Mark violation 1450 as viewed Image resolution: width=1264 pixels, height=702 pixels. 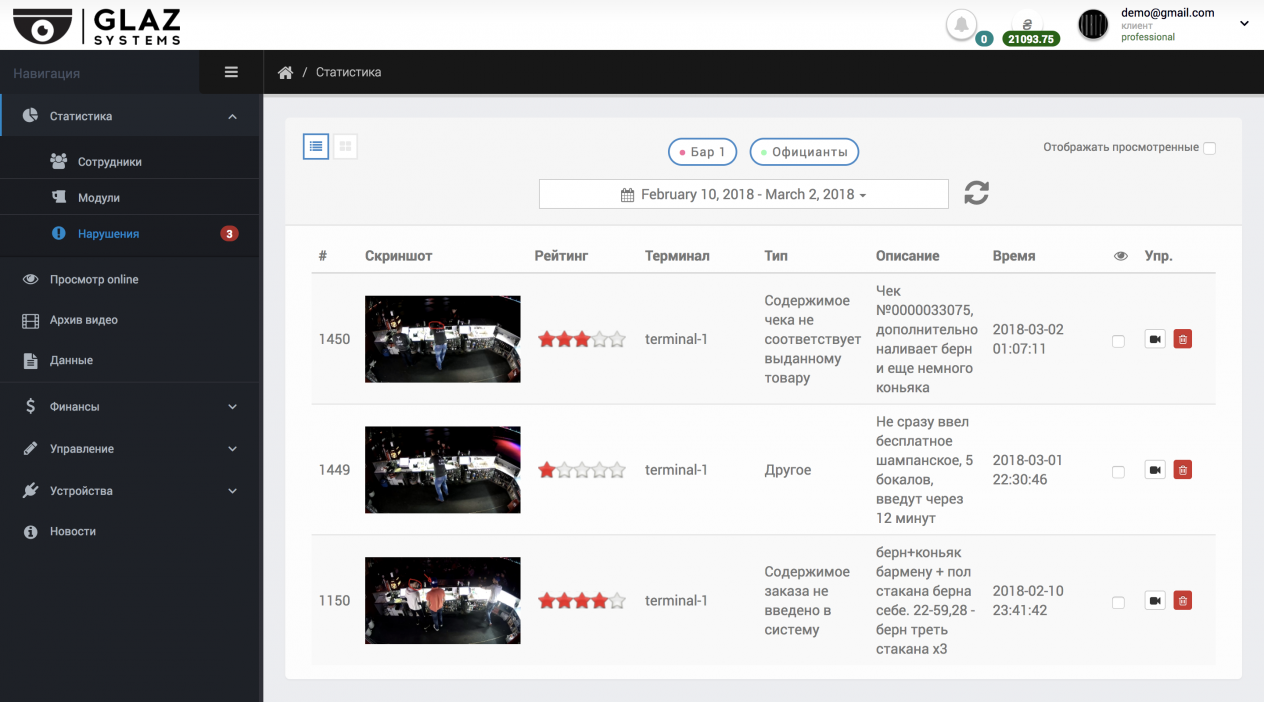tap(1118, 341)
